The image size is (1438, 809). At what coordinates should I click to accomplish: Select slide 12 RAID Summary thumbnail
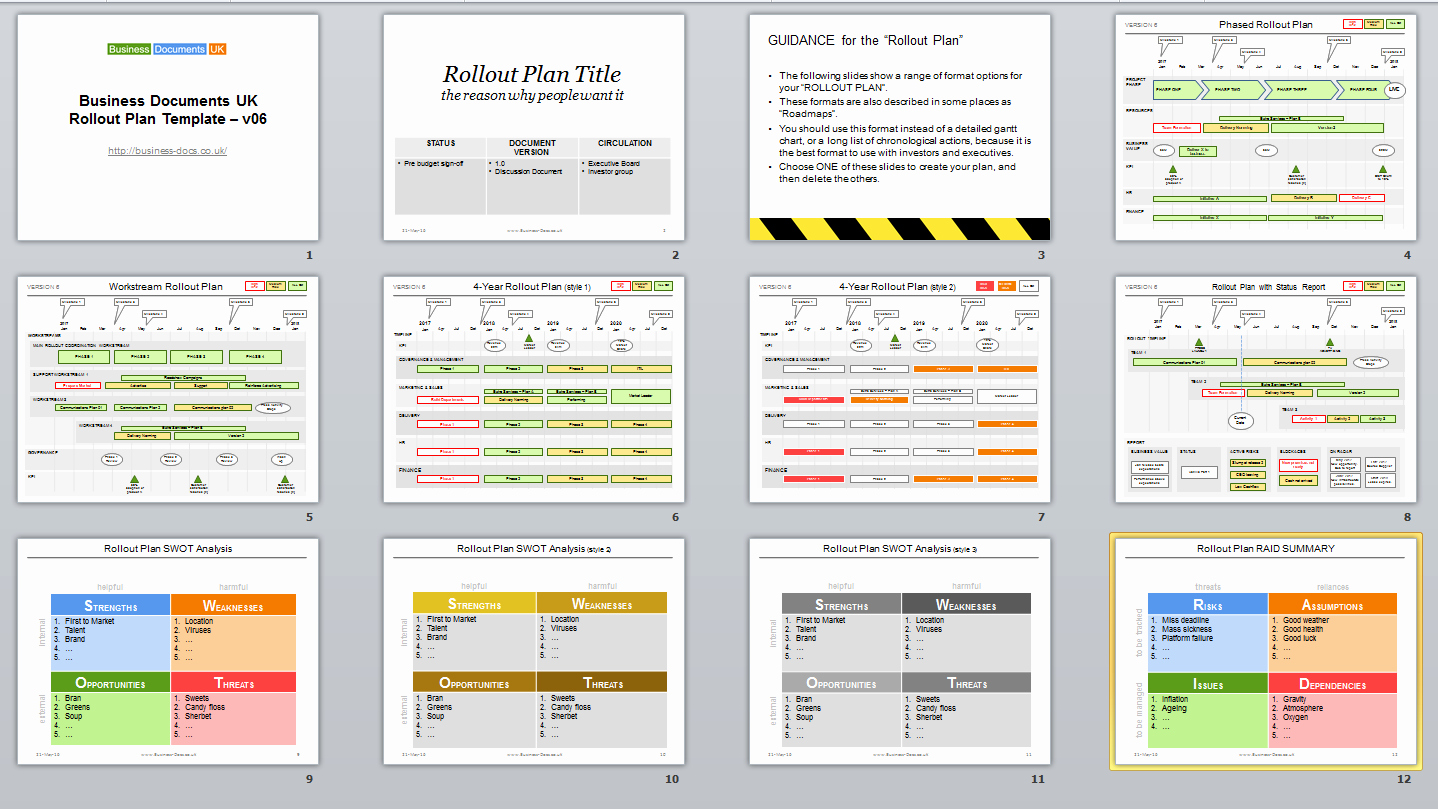[x=1266, y=651]
